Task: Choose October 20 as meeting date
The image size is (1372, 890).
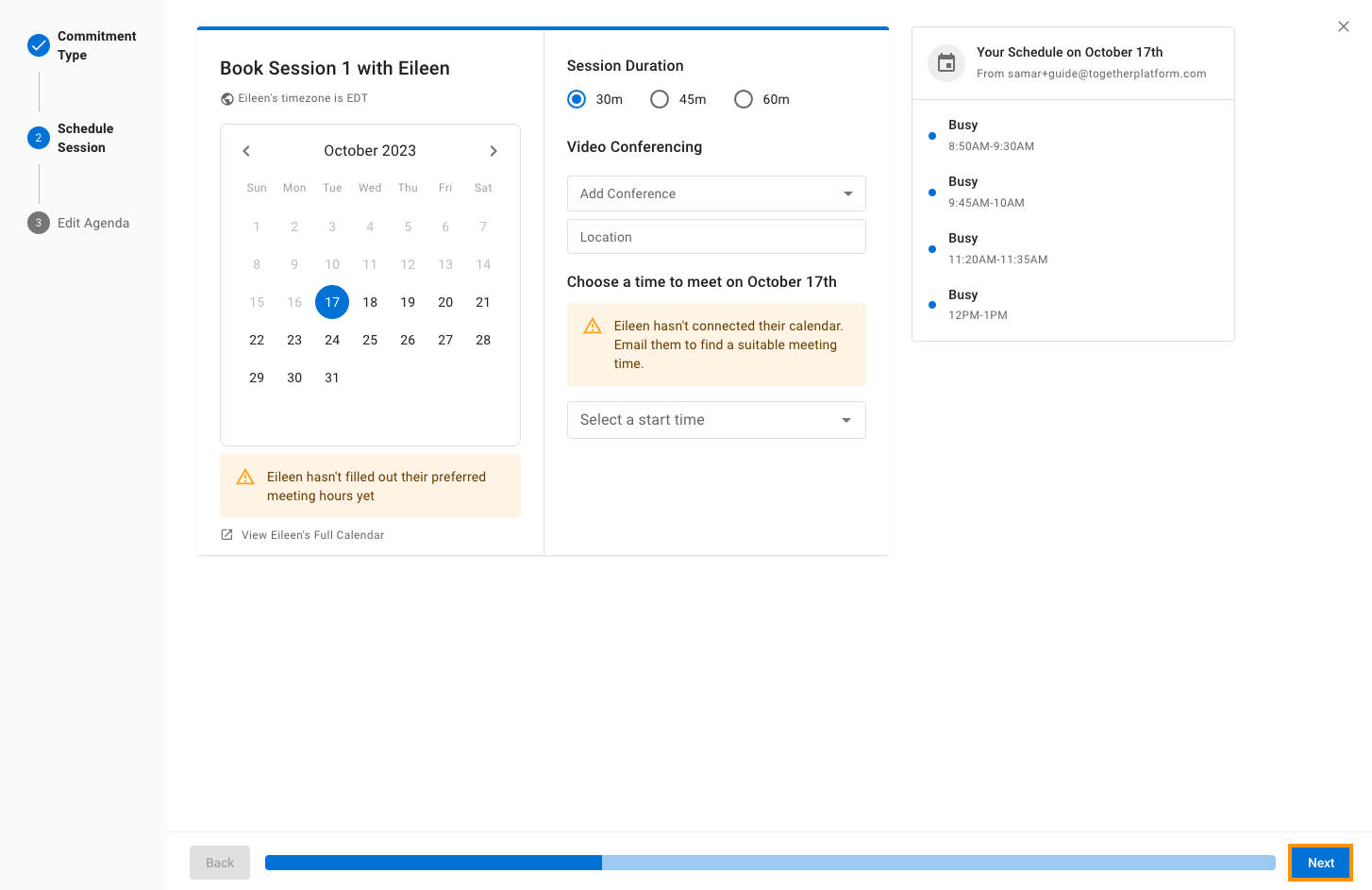Action: [445, 302]
